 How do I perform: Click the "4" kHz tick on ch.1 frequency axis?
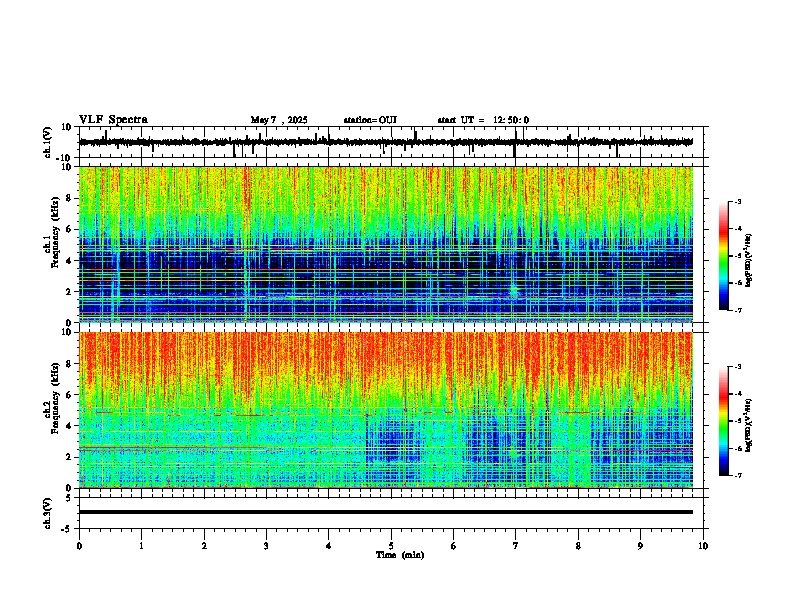click(70, 261)
